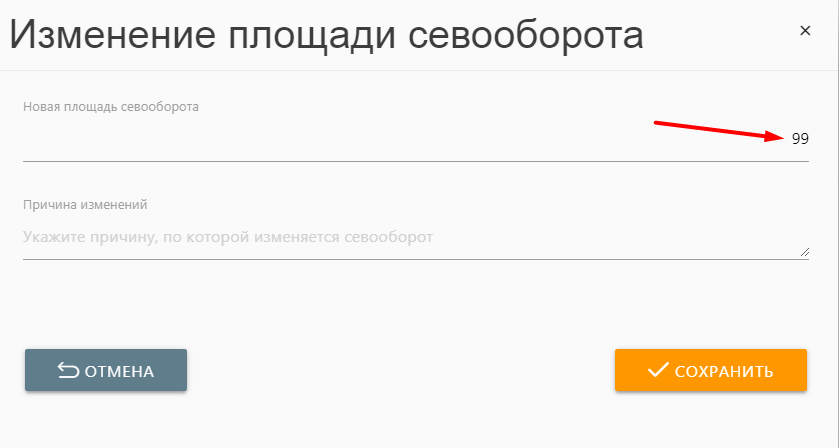Save changes with the Сохранить button
839x448 pixels.
click(x=710, y=371)
